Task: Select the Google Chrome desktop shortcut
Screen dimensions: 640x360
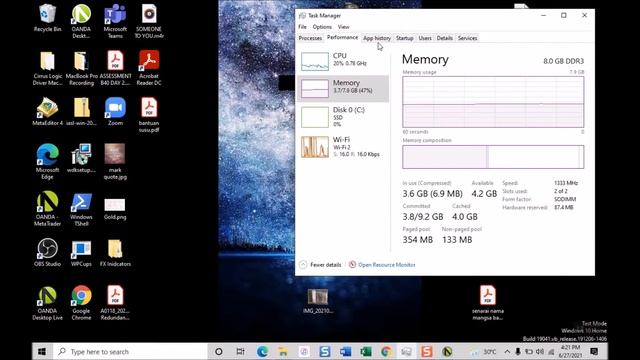Action: tap(81, 303)
